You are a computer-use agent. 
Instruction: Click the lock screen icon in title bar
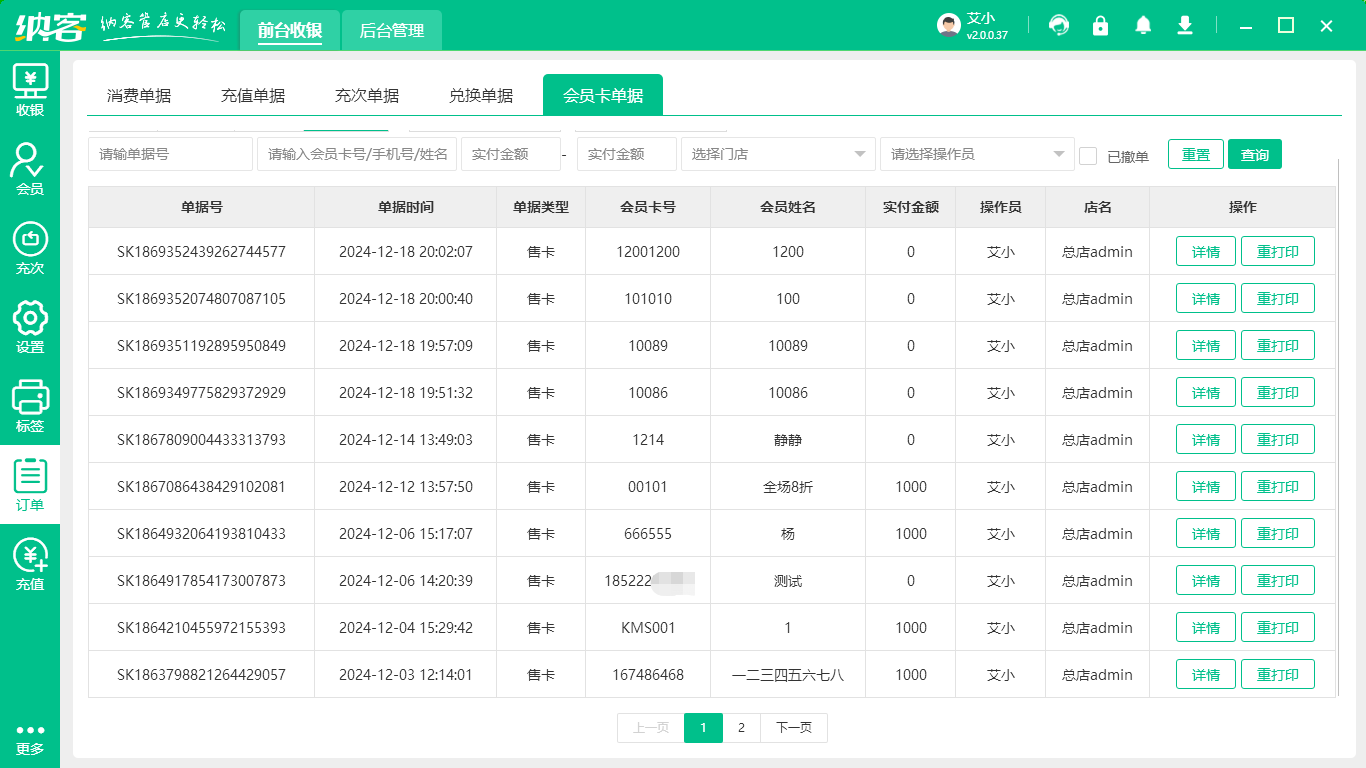(x=1101, y=25)
